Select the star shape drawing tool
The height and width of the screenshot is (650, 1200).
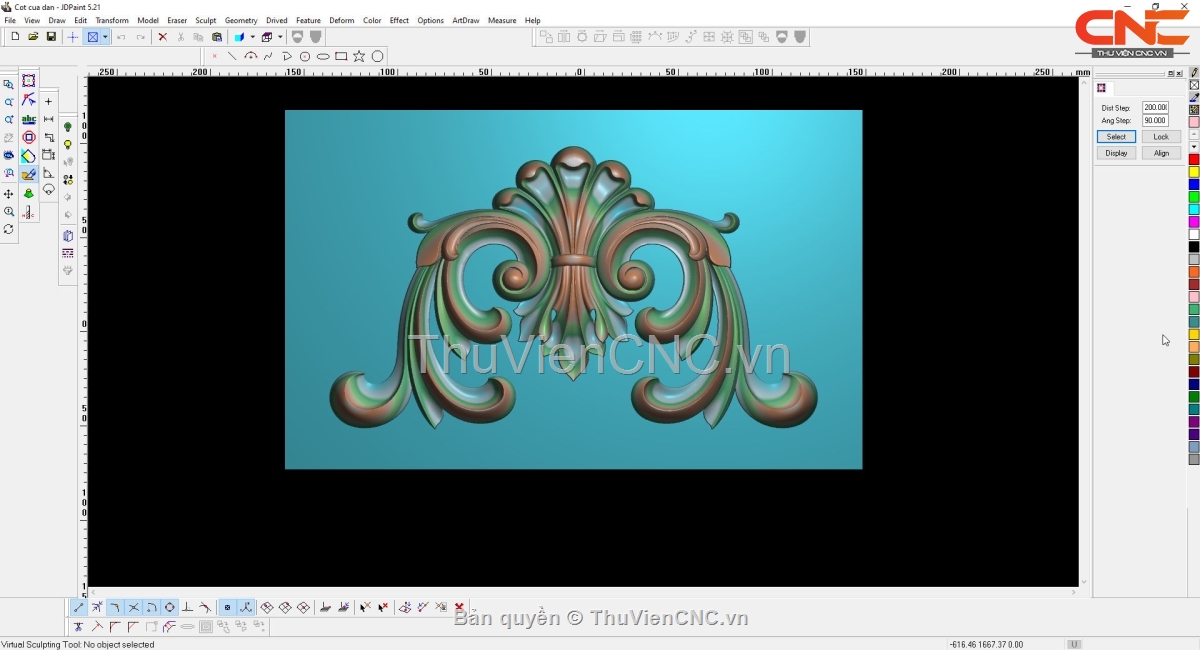pyautogui.click(x=359, y=56)
